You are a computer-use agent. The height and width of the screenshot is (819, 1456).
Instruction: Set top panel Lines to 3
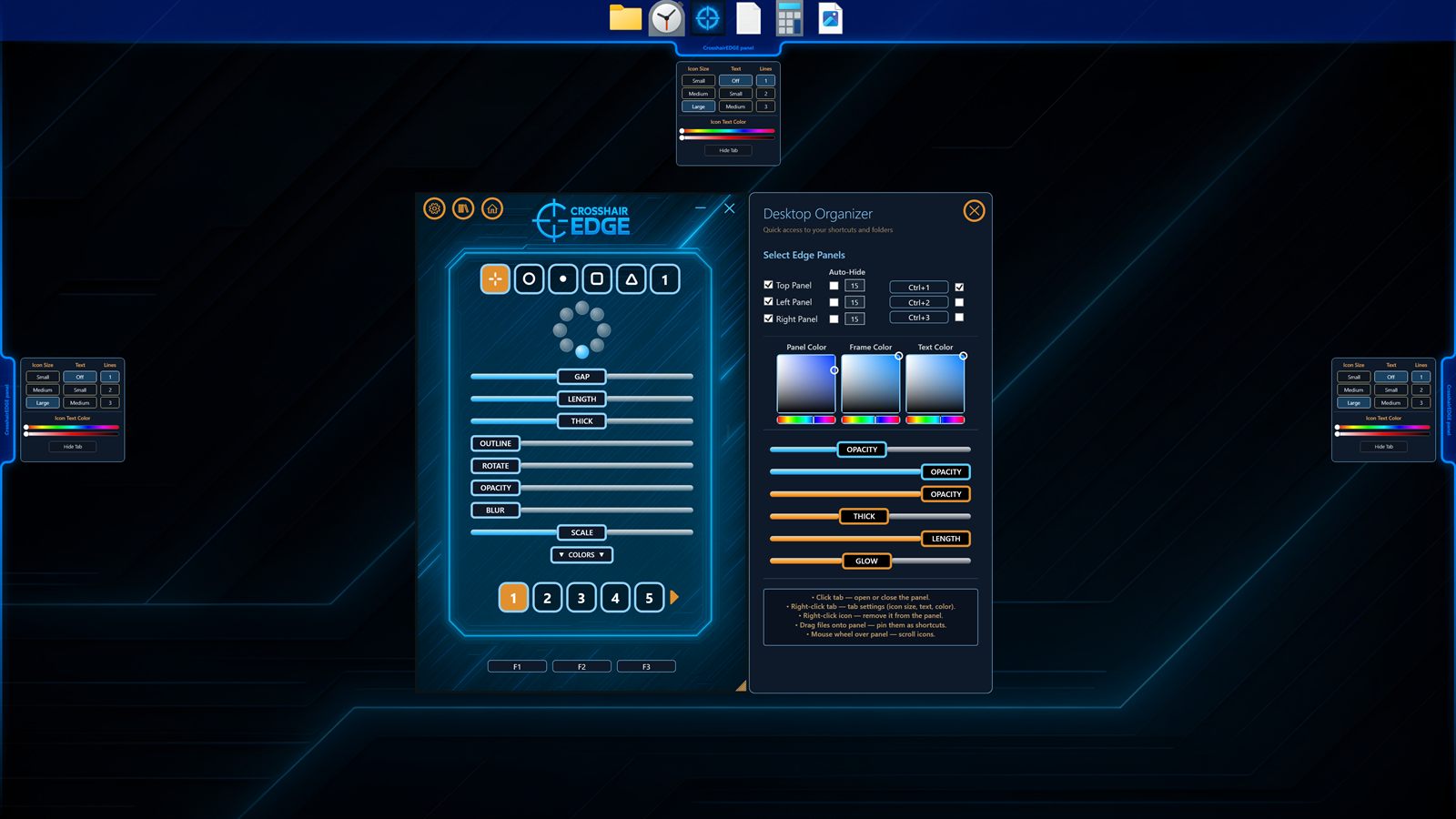pyautogui.click(x=765, y=106)
